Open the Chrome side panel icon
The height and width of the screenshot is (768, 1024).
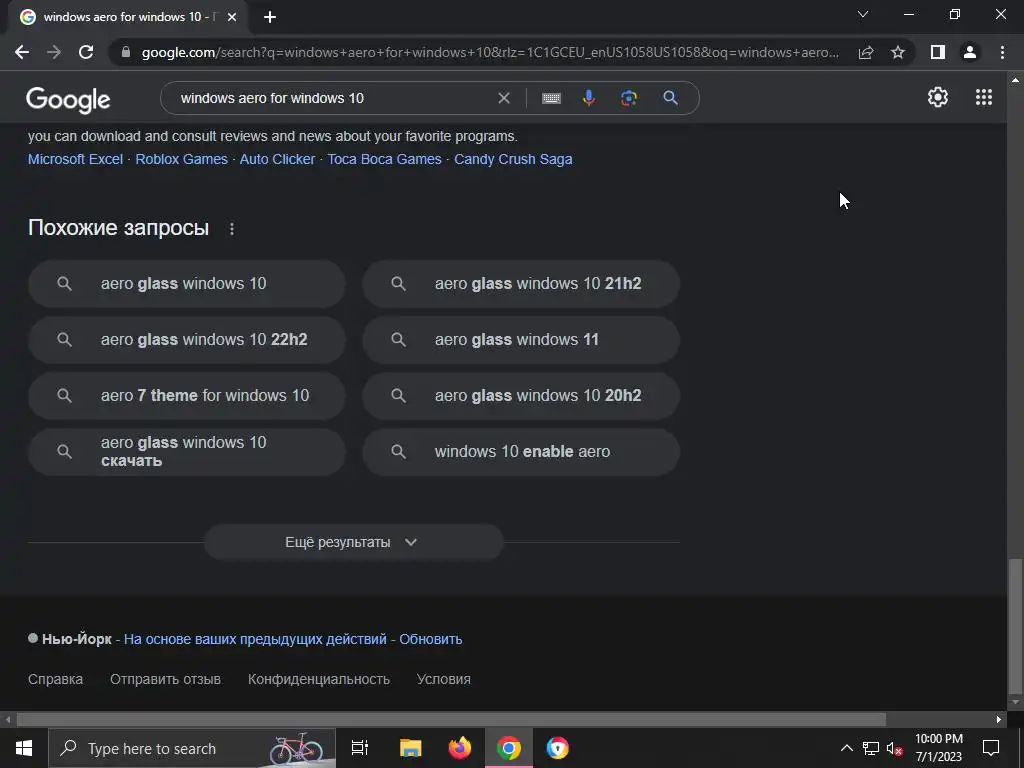pyautogui.click(x=938, y=52)
